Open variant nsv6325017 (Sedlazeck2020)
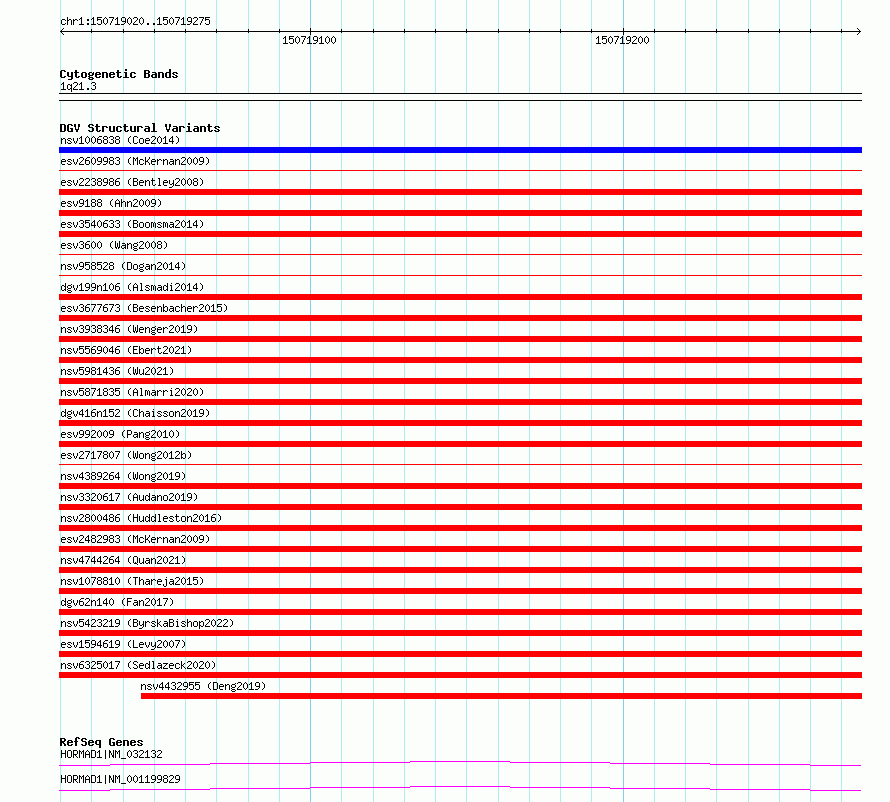 [138, 665]
